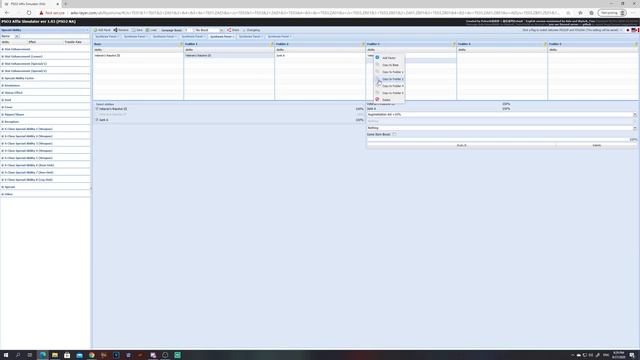Open File Explorer from the taskbar
Screen dimensions: 640x360
coord(55,355)
